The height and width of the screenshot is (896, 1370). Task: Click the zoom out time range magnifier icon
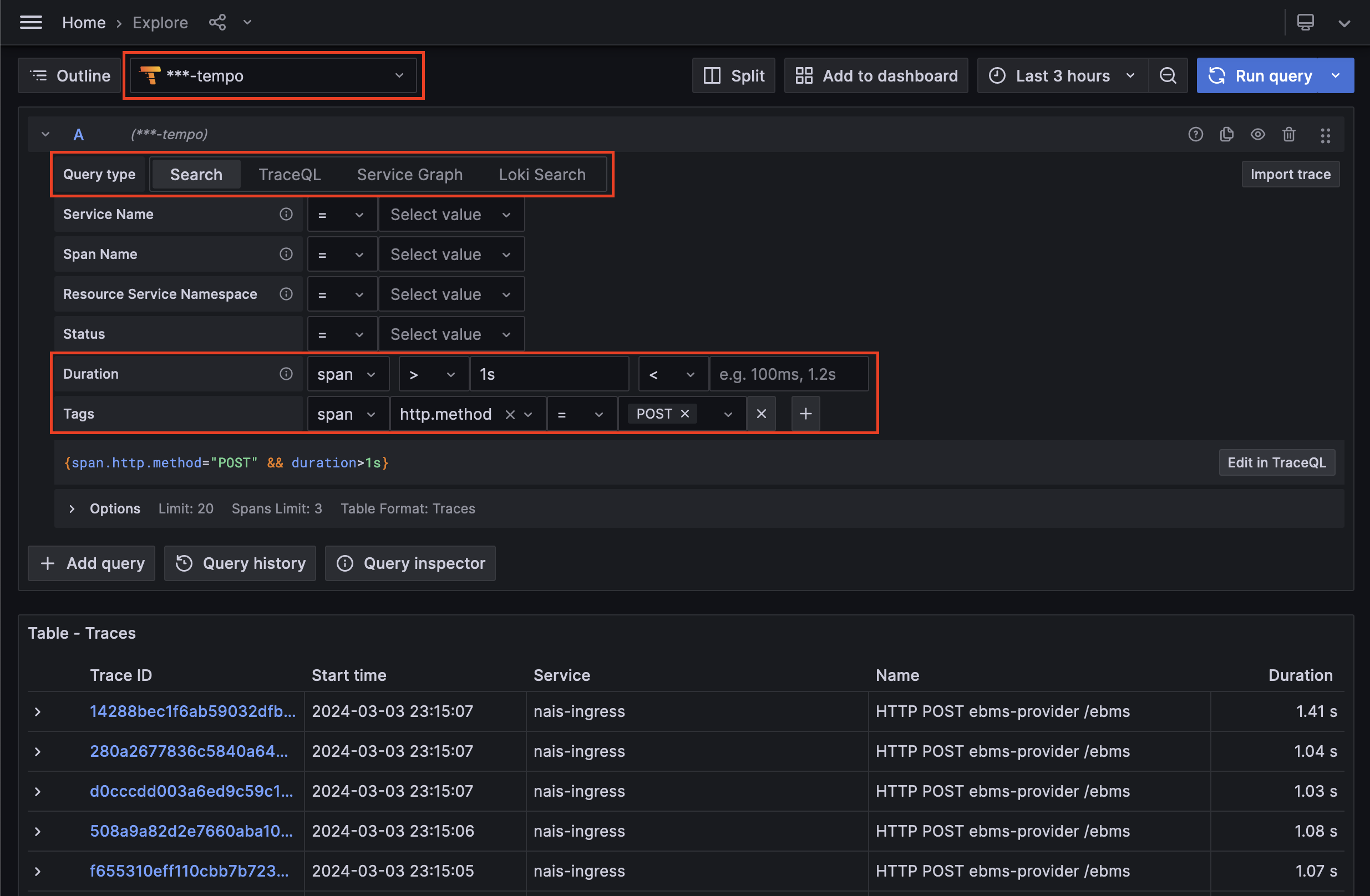(x=1168, y=75)
